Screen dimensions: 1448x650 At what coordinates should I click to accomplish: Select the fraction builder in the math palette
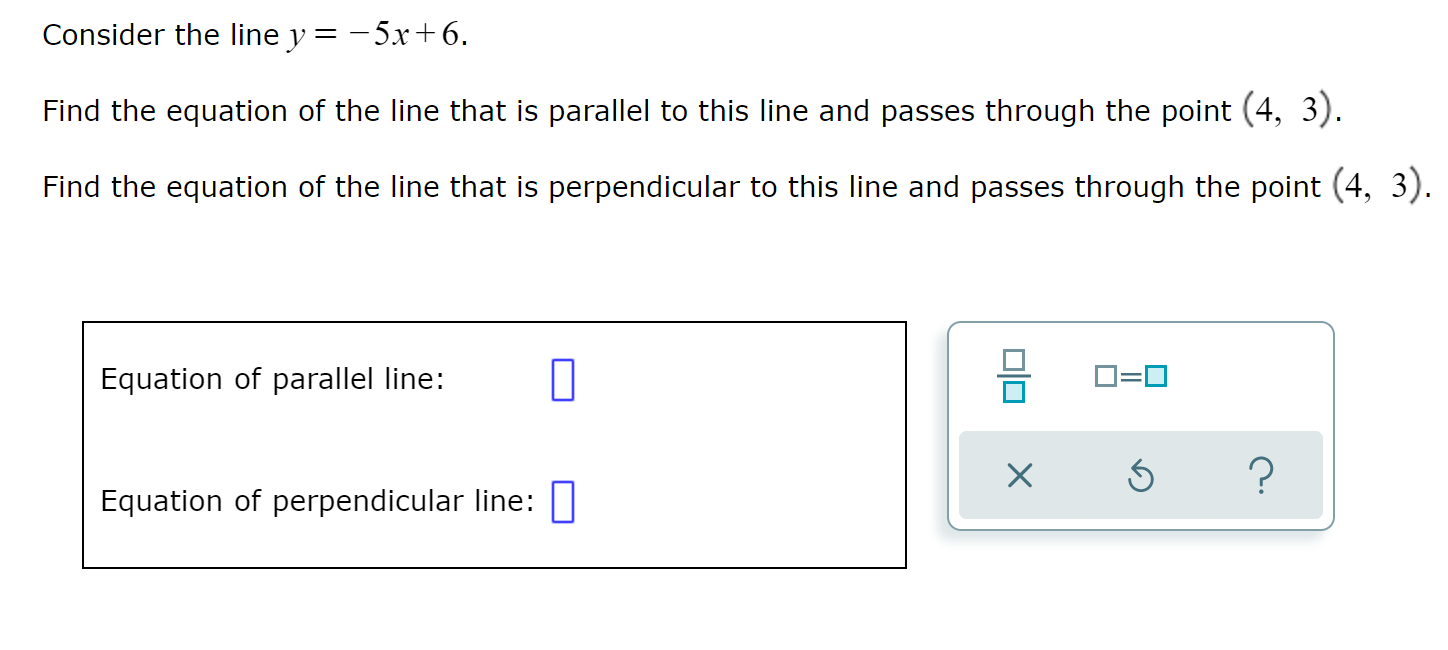pos(1015,378)
